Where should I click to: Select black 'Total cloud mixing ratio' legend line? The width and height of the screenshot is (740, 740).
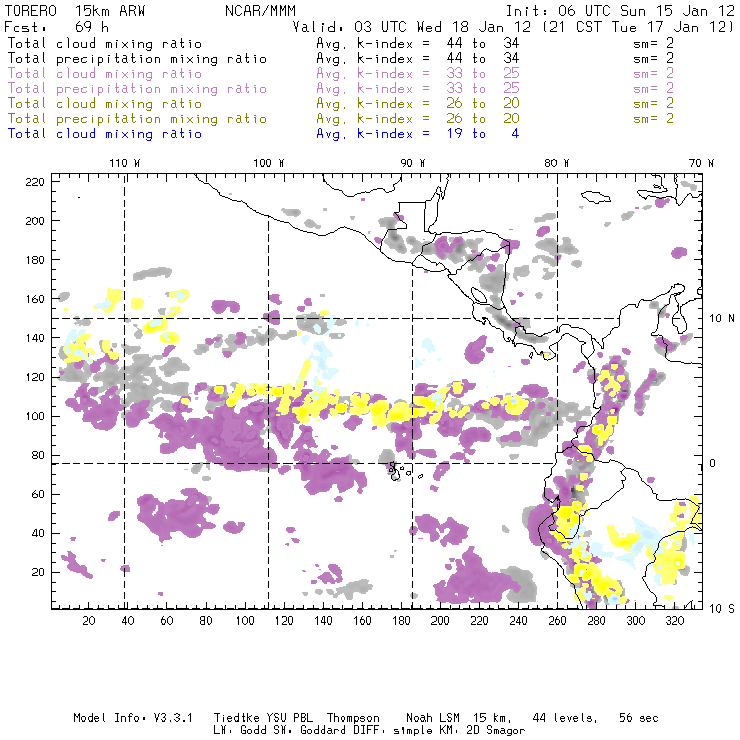(x=105, y=44)
